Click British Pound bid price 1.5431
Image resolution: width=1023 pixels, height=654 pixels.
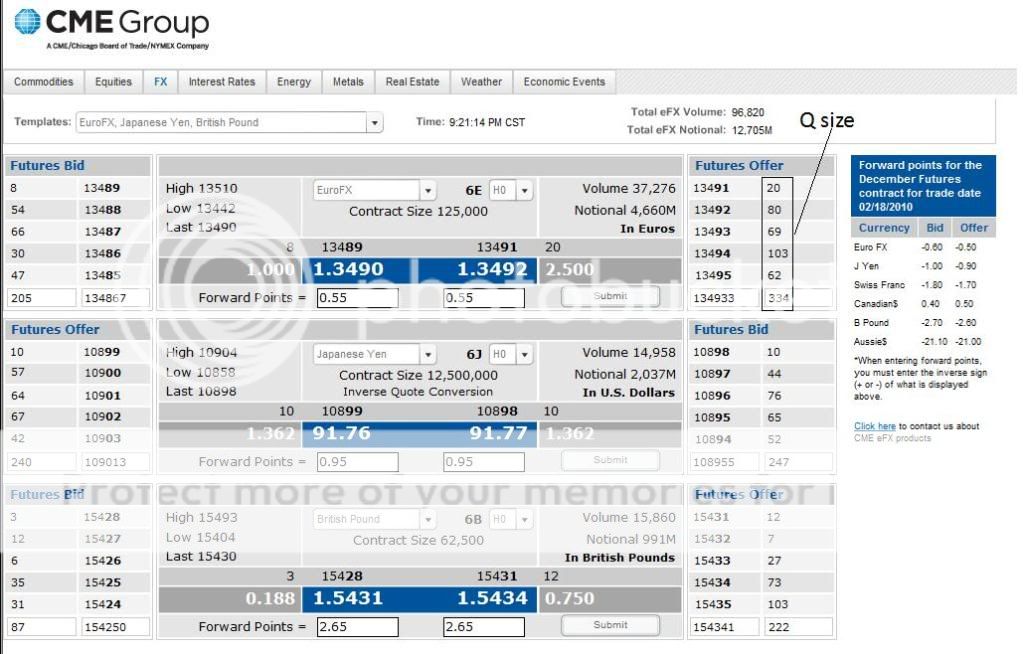click(348, 599)
